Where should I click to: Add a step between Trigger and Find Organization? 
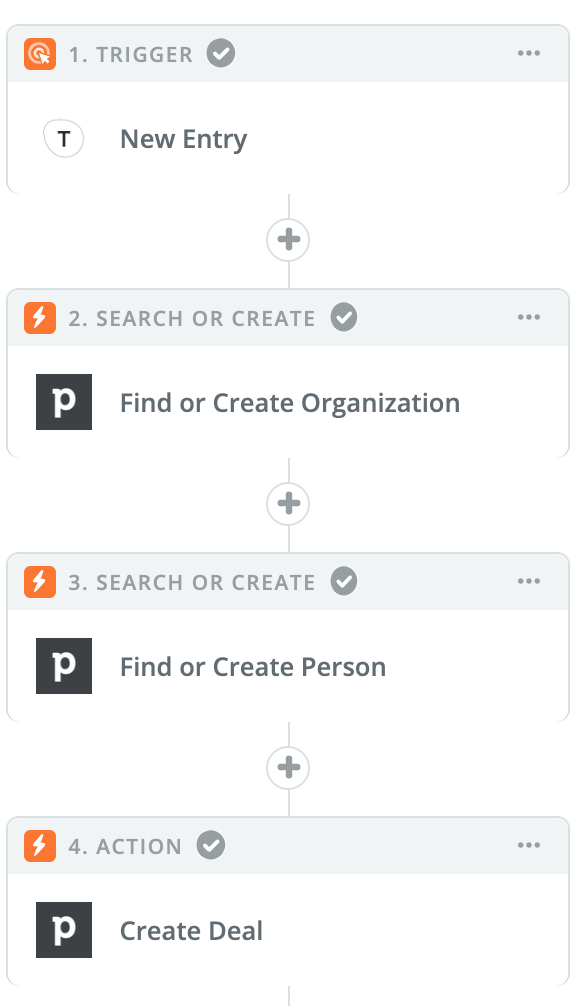pos(288,240)
